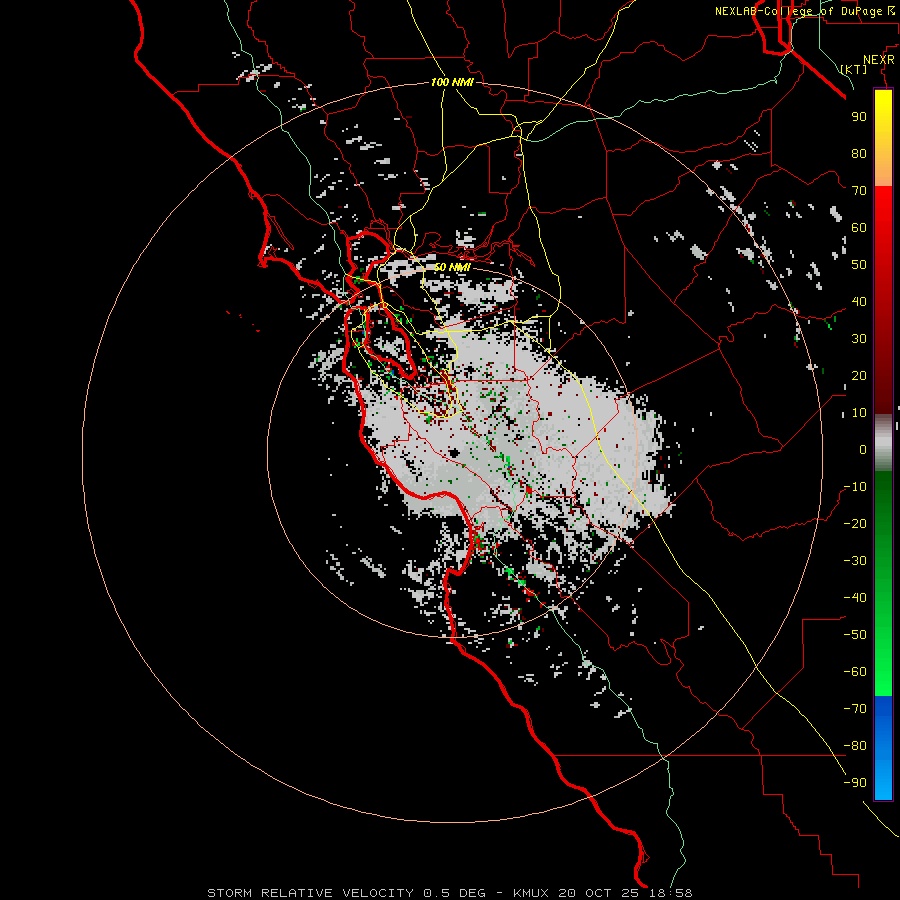900x900 pixels.
Task: Click the positive 60 scale value
Action: coord(859,227)
